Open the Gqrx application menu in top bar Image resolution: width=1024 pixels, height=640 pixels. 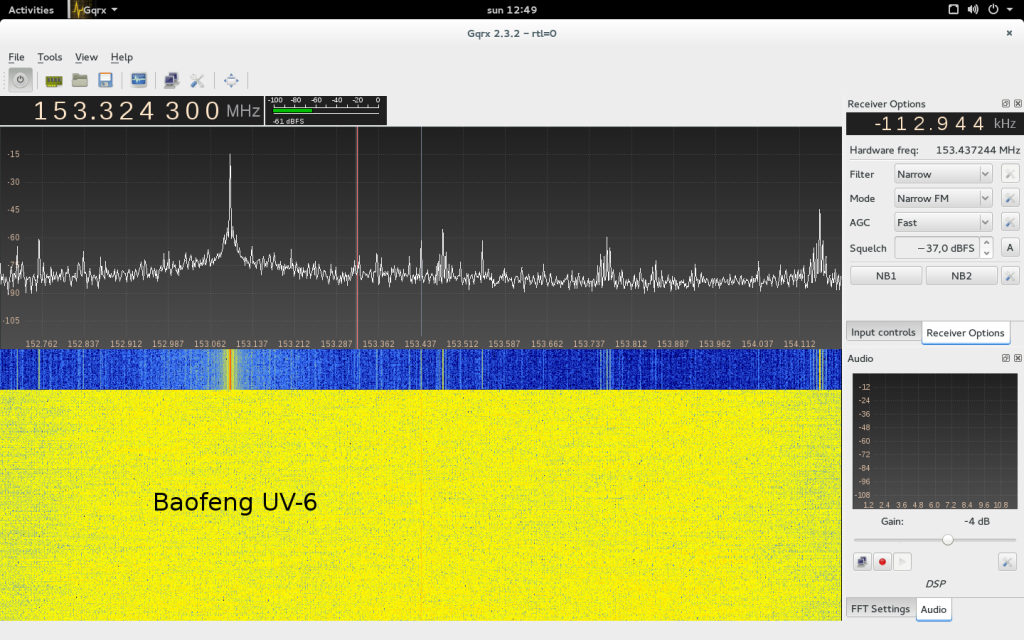point(95,10)
